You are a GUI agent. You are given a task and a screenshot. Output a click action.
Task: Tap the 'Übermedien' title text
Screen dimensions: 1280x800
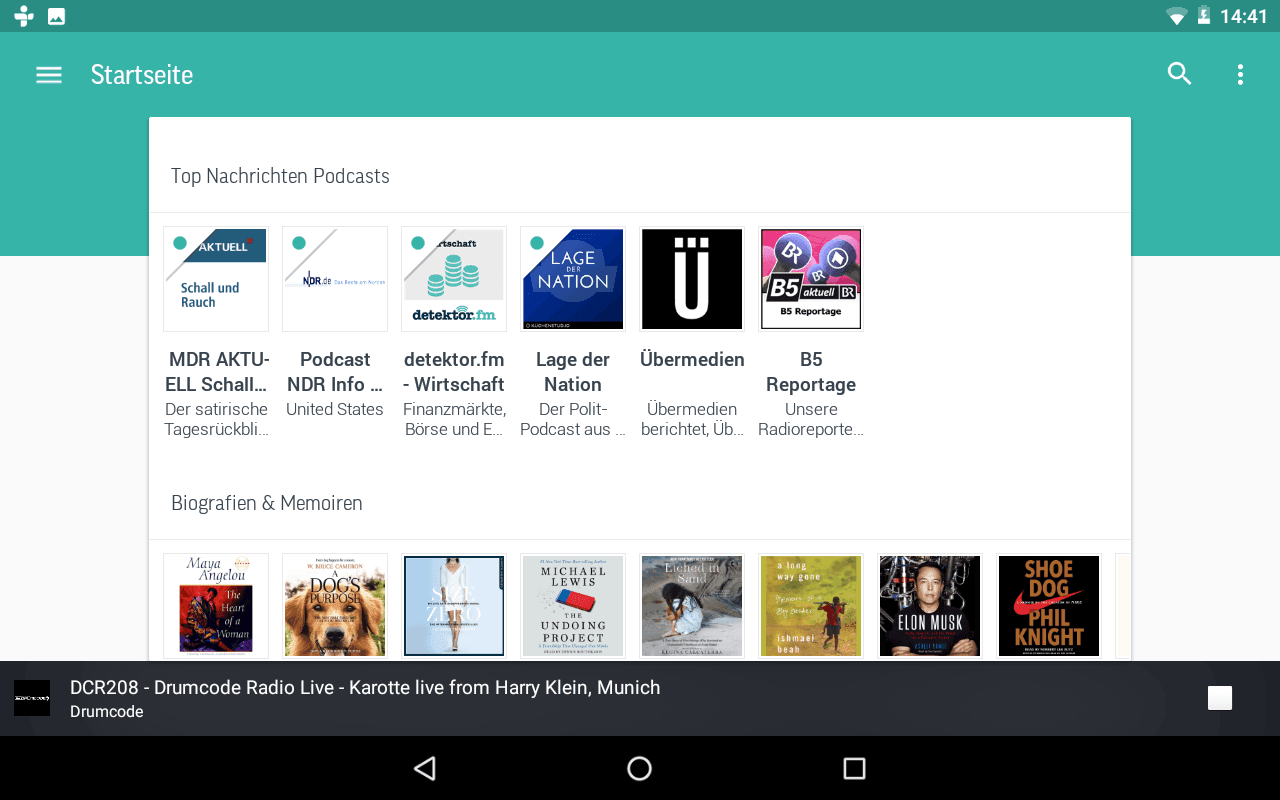692,360
